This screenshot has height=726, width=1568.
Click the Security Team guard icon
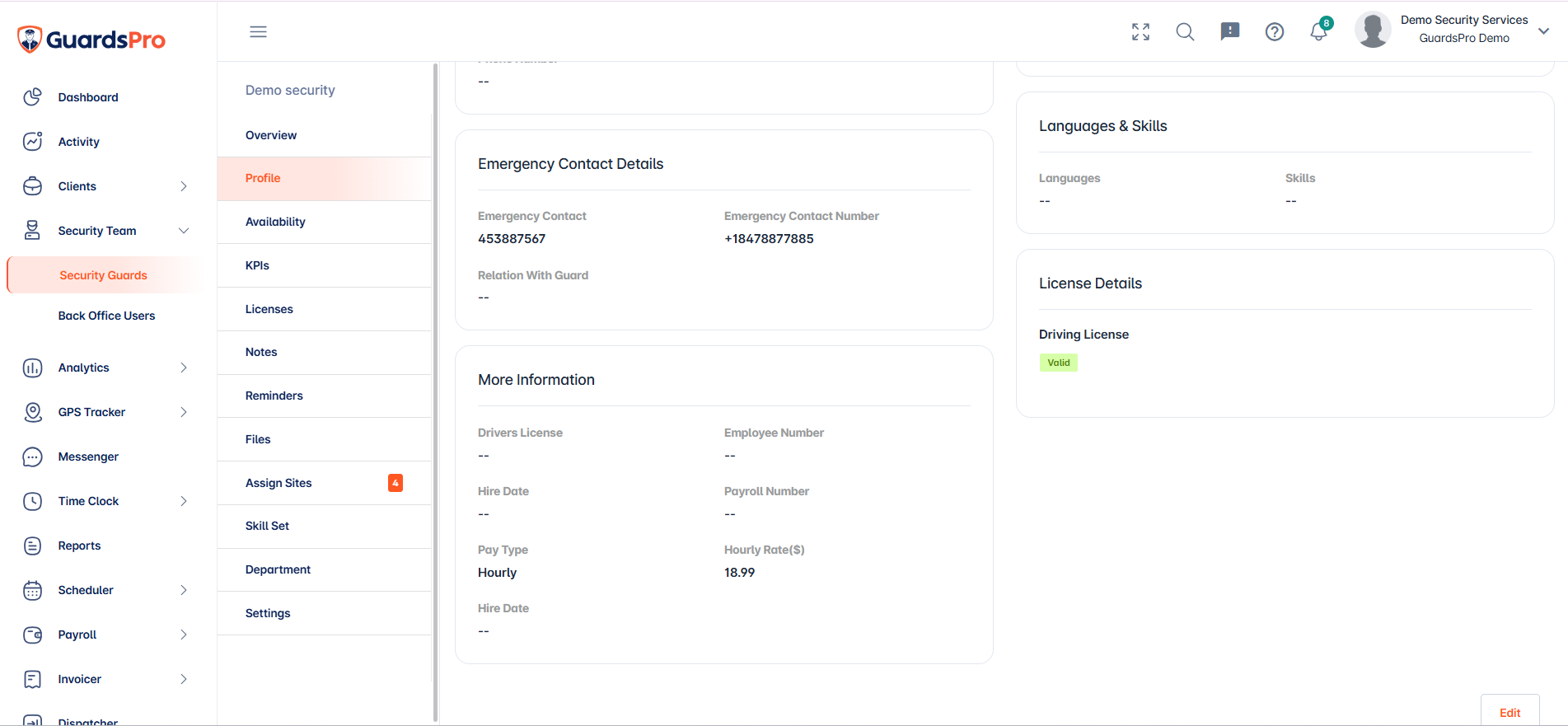(x=32, y=231)
